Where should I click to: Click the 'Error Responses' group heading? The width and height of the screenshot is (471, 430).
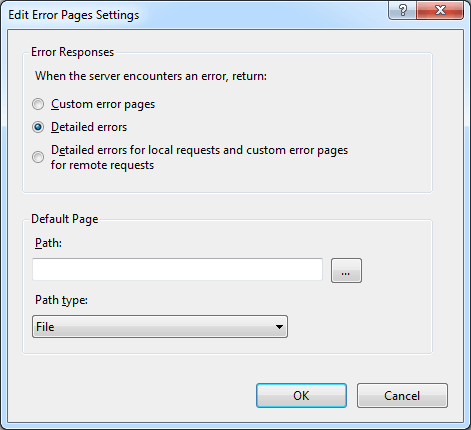(73, 52)
